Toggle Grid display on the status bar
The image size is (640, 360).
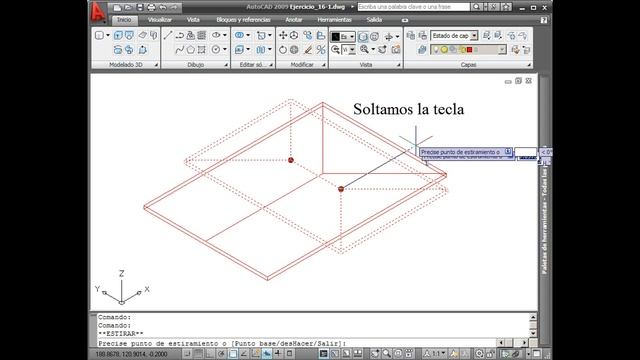tap(198, 353)
